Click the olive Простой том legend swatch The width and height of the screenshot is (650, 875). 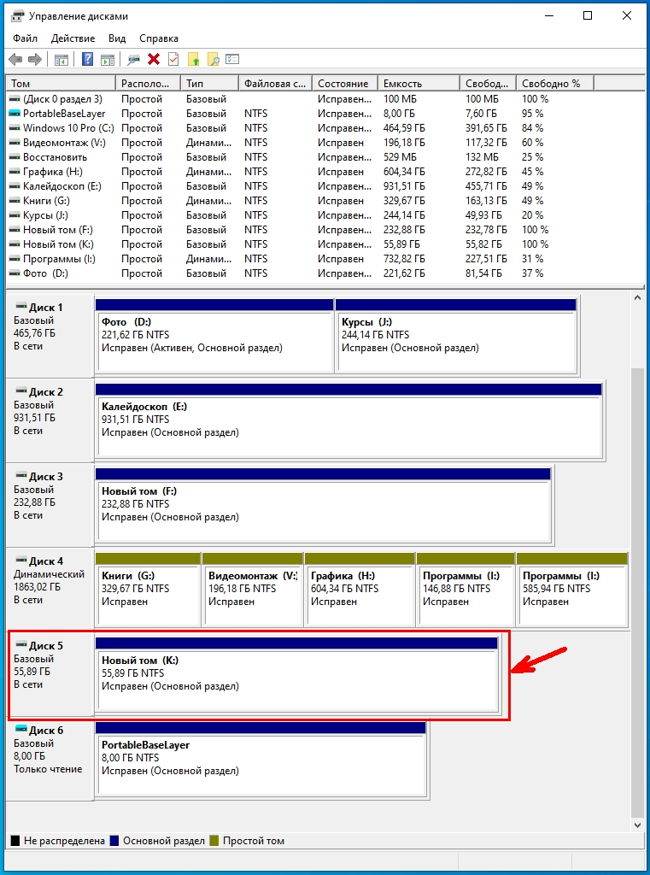[214, 840]
